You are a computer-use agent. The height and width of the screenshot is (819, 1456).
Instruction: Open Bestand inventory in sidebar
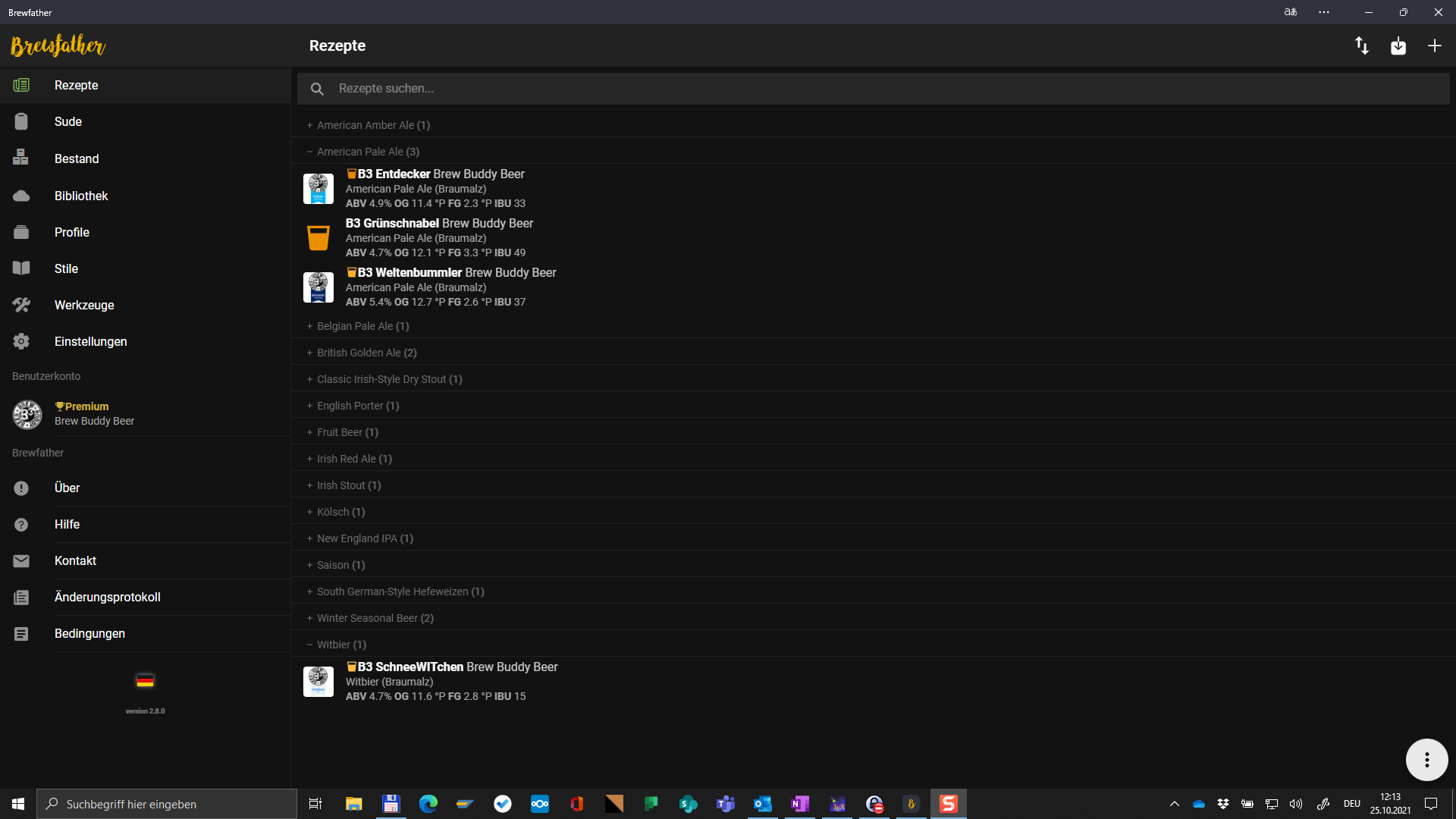(77, 158)
